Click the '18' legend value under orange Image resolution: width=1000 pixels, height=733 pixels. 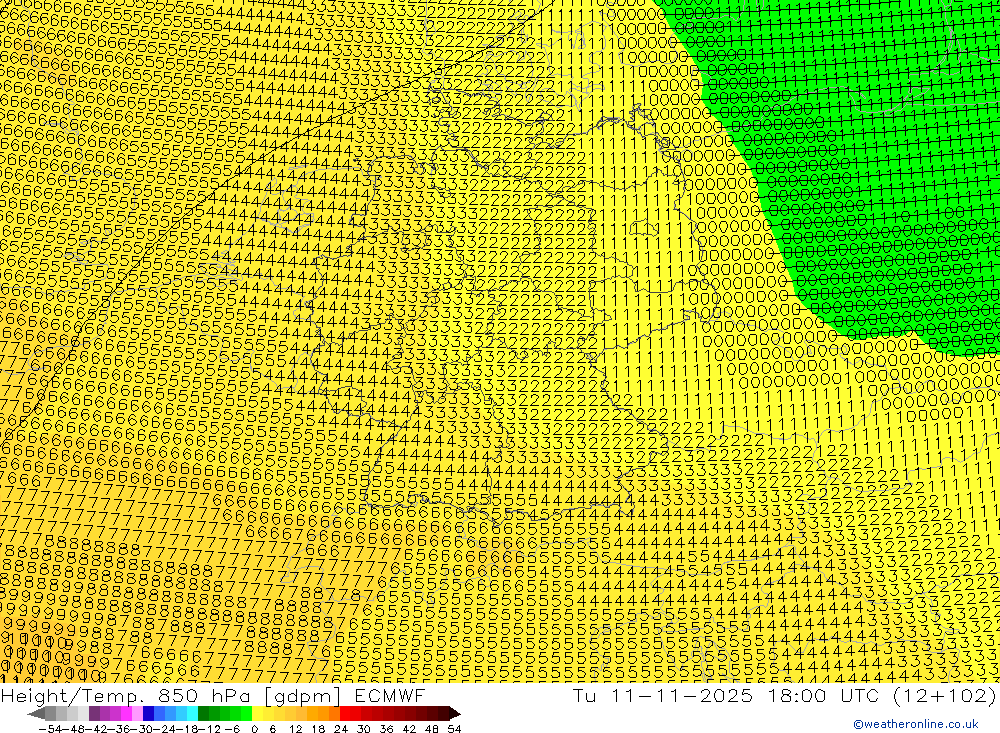point(318,729)
